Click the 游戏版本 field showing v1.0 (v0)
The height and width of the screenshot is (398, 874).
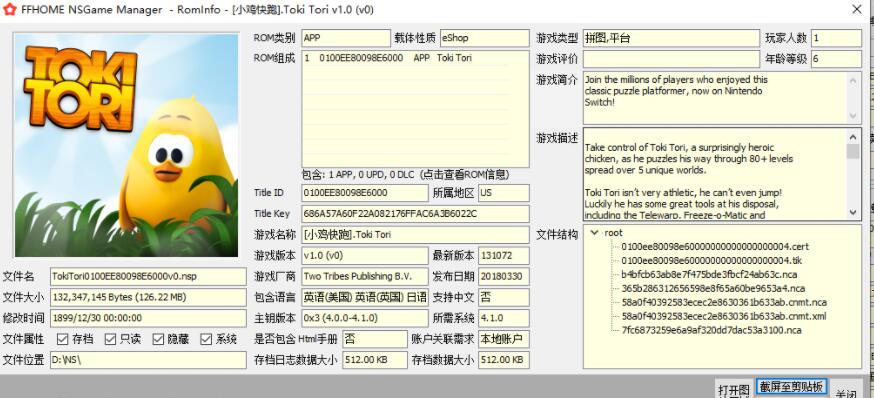(x=365, y=255)
